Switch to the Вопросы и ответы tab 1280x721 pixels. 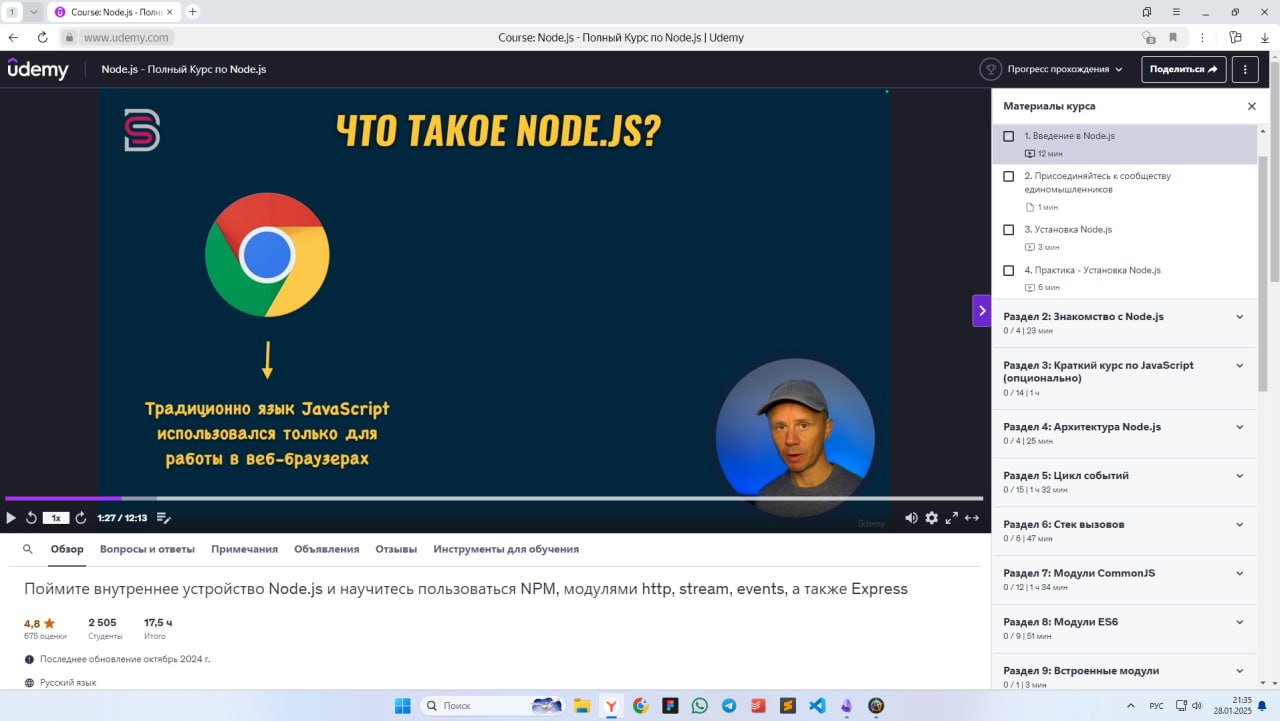point(147,549)
